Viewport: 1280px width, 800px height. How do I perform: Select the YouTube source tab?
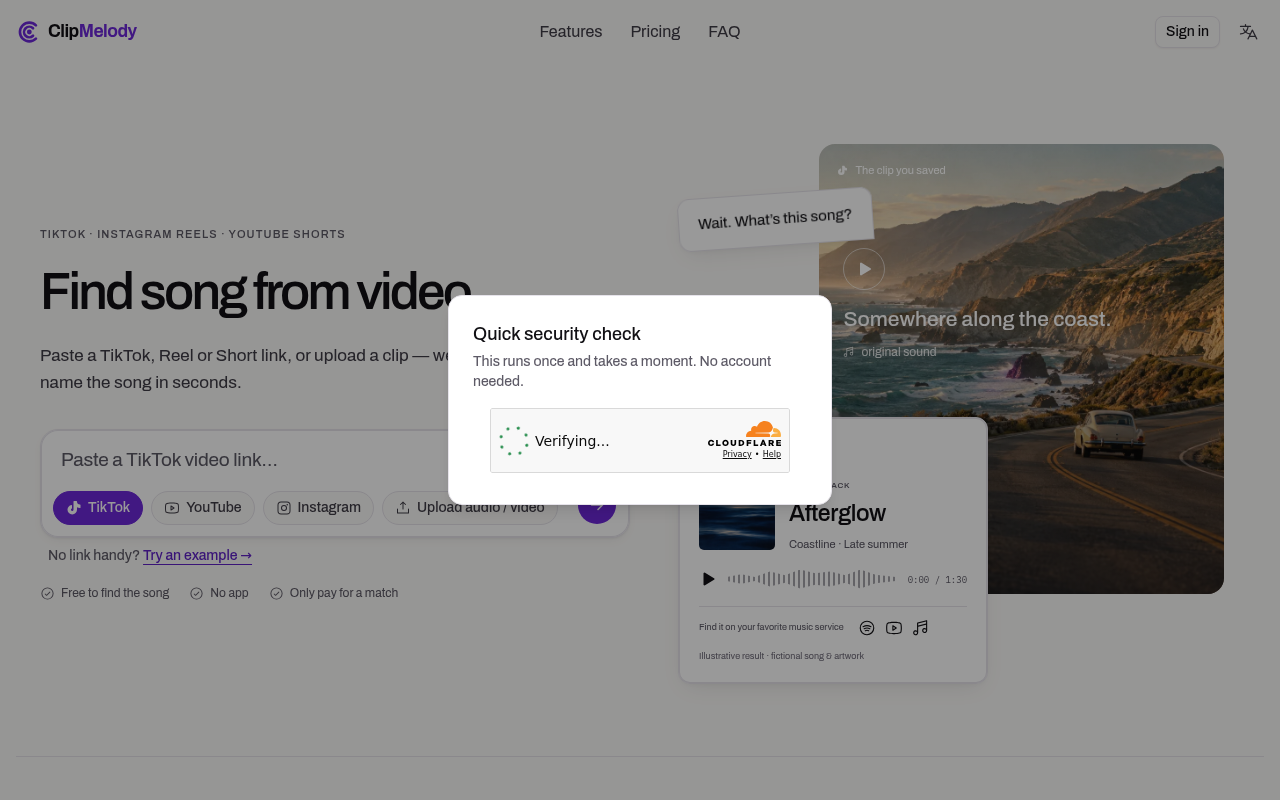[x=203, y=508]
